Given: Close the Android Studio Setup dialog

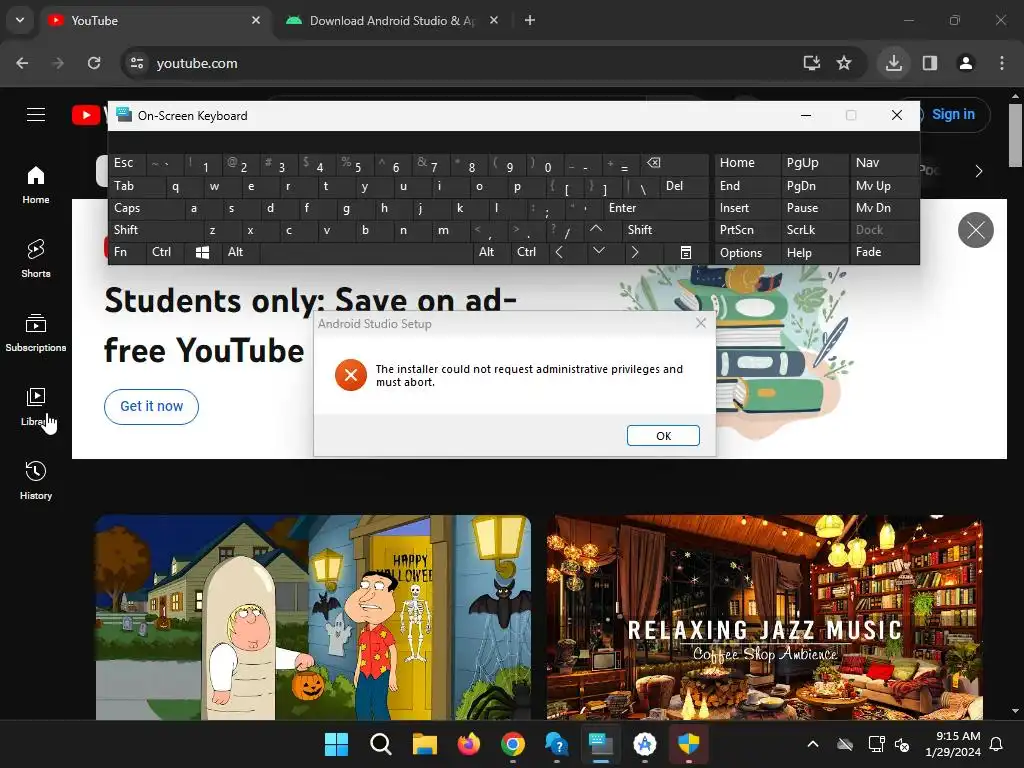Looking at the screenshot, I should [701, 323].
